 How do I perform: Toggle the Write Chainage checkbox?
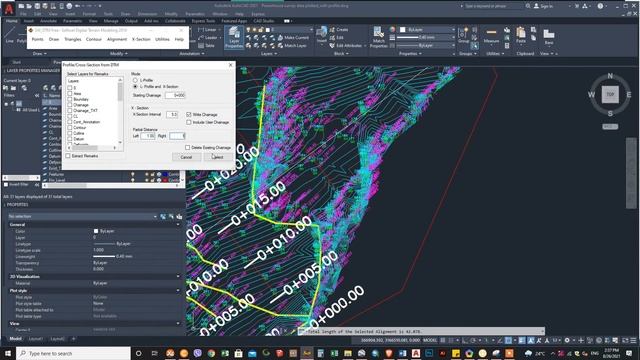189,115
